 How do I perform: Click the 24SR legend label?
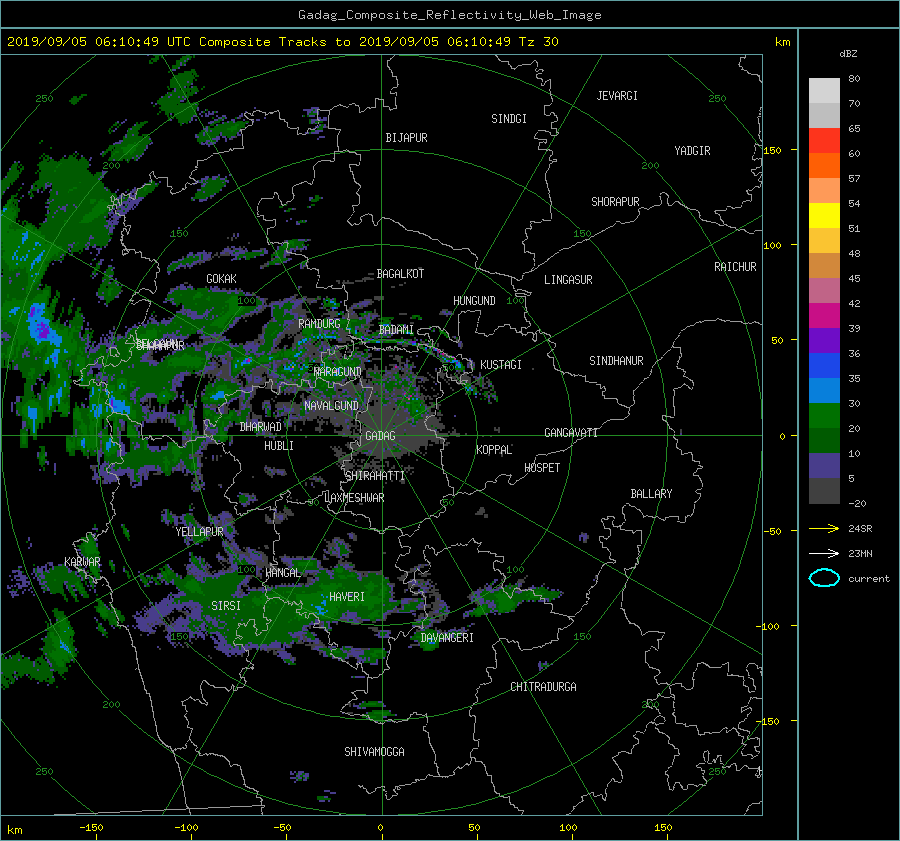(860, 529)
